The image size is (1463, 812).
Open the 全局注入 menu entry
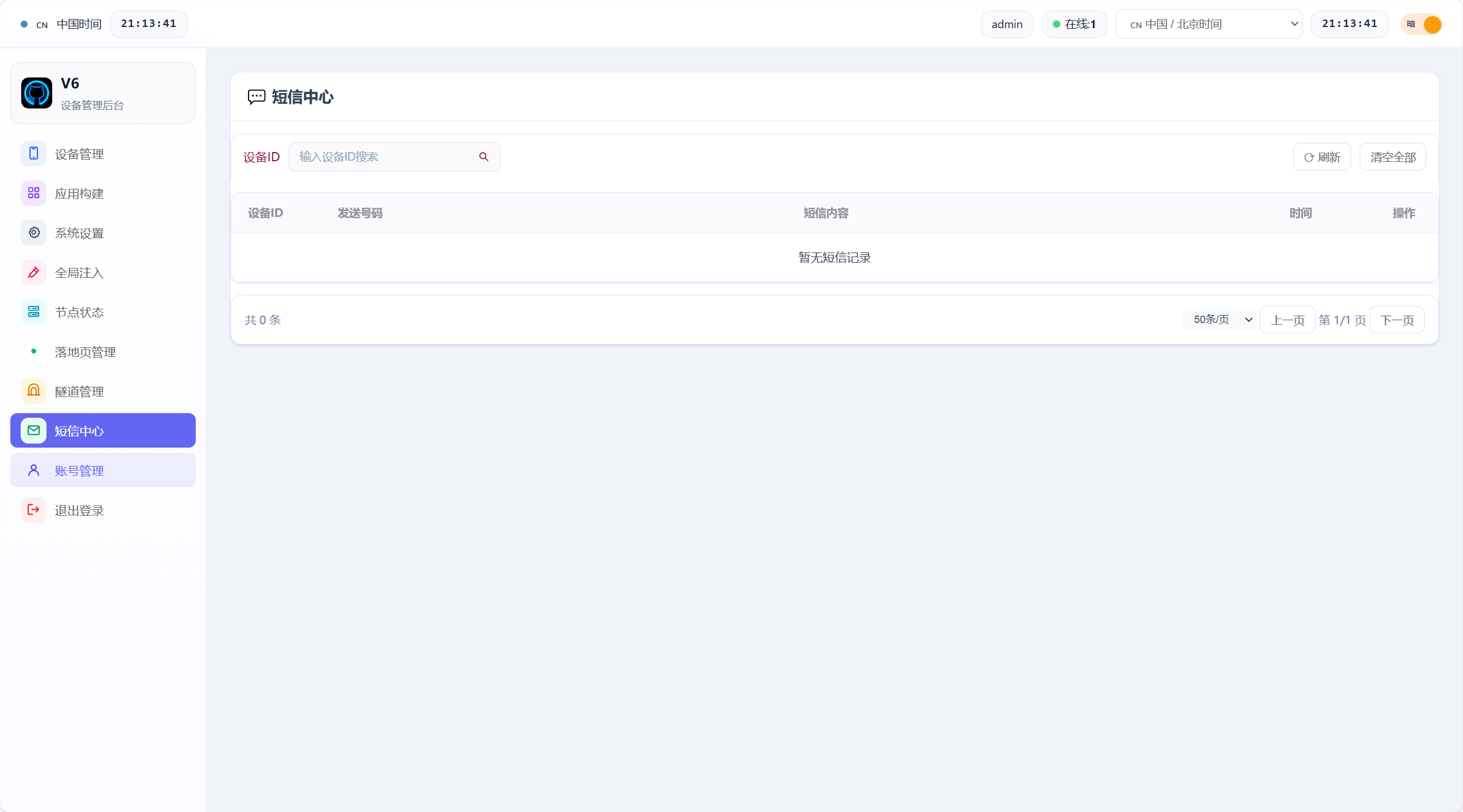(103, 273)
